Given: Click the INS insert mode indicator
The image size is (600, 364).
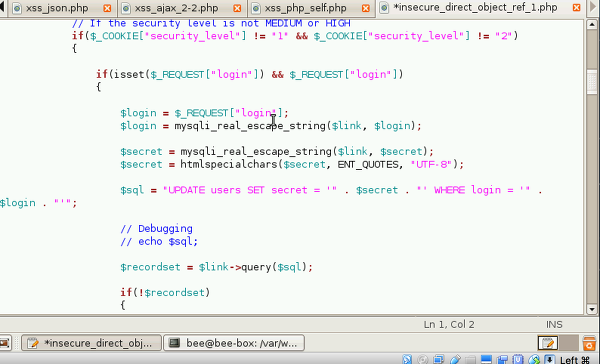Looking at the screenshot, I should [554, 325].
